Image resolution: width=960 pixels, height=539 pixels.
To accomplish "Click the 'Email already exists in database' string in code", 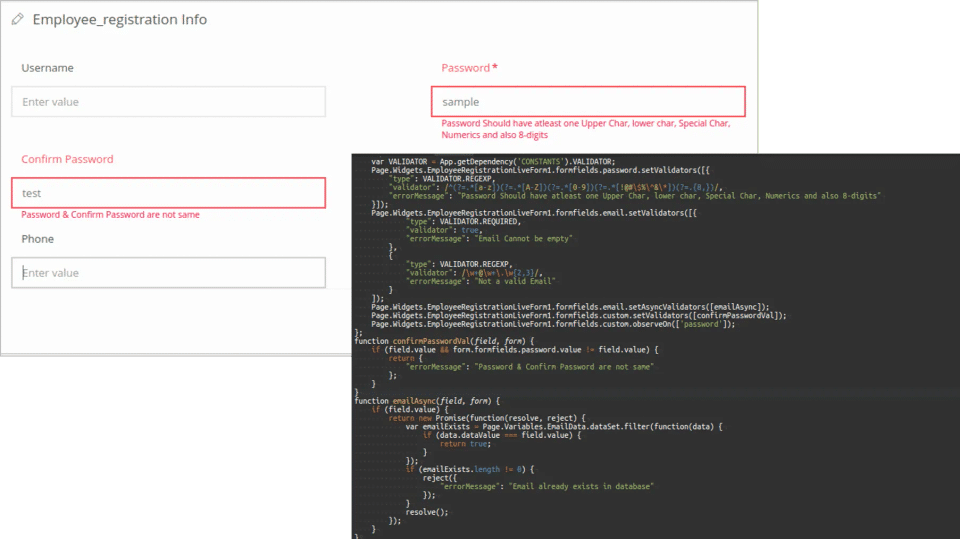I will (x=581, y=486).
